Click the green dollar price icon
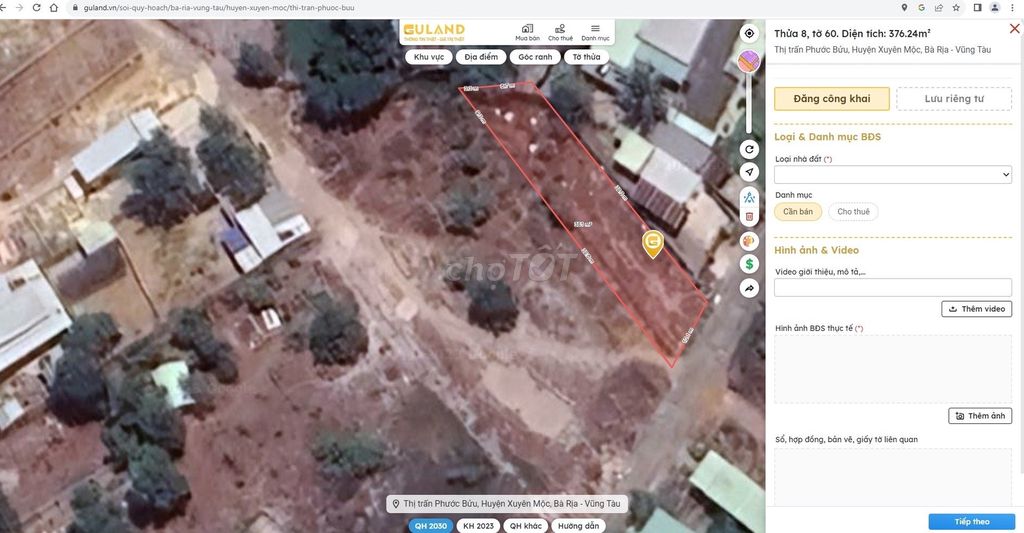1024x533 pixels. tap(749, 264)
